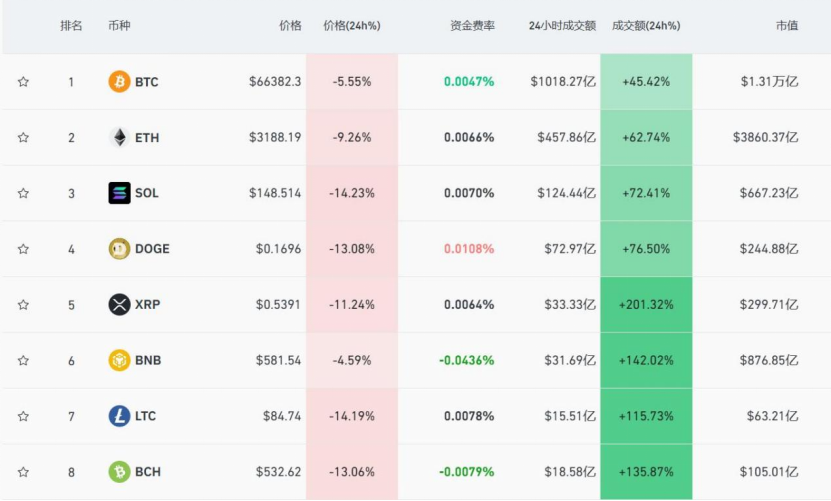
Task: Click the +62.74% volume change cell
Action: coord(646,137)
